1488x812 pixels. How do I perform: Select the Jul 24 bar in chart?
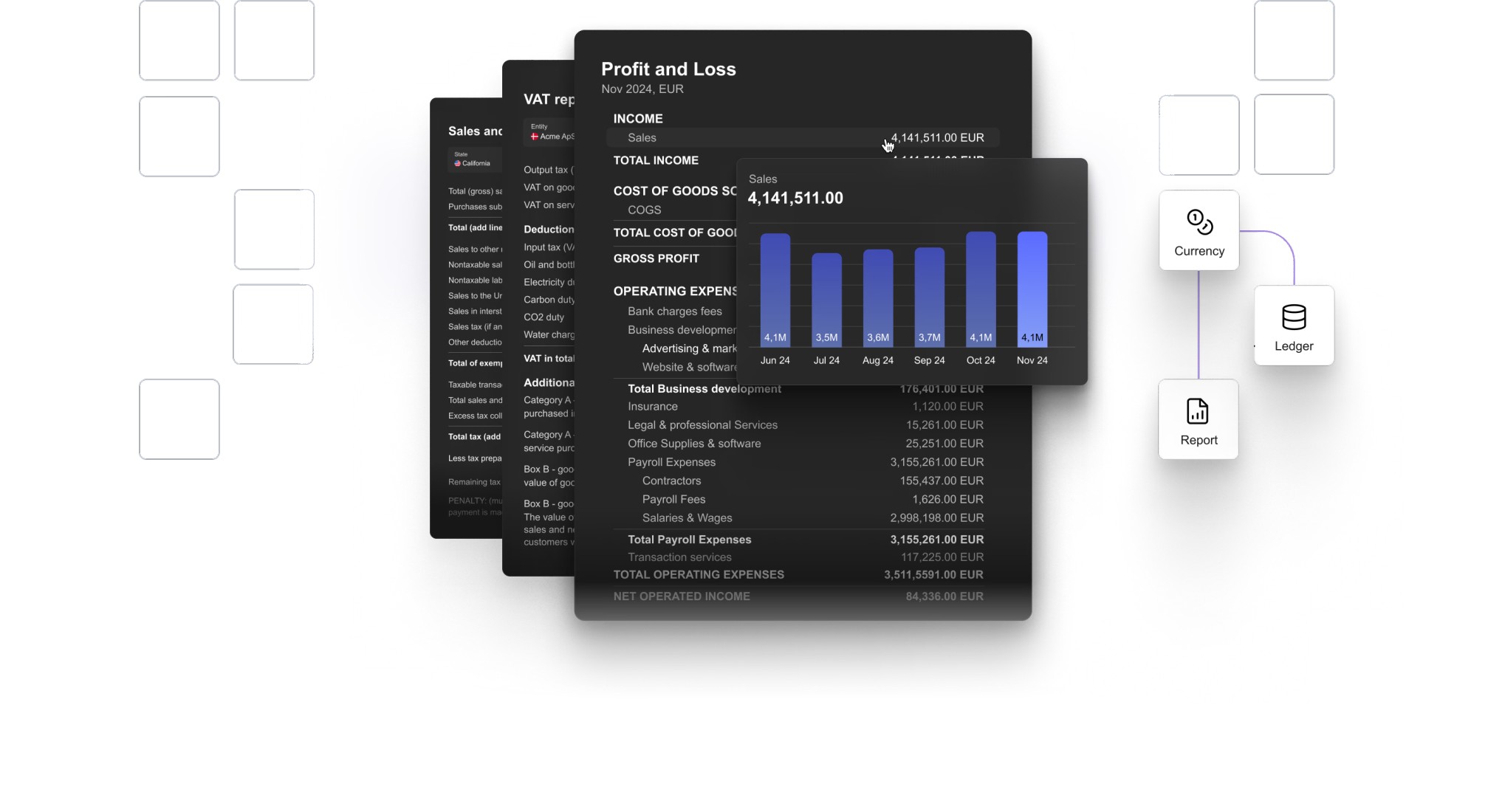[826, 299]
